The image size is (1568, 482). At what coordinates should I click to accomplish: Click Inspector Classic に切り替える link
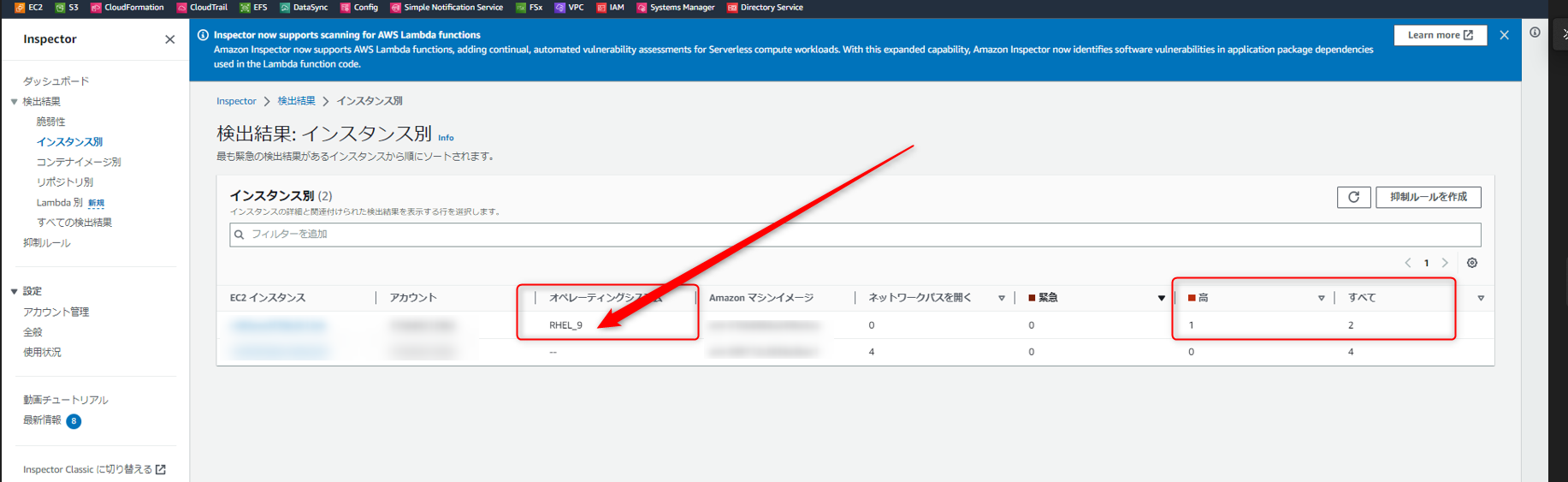(94, 470)
